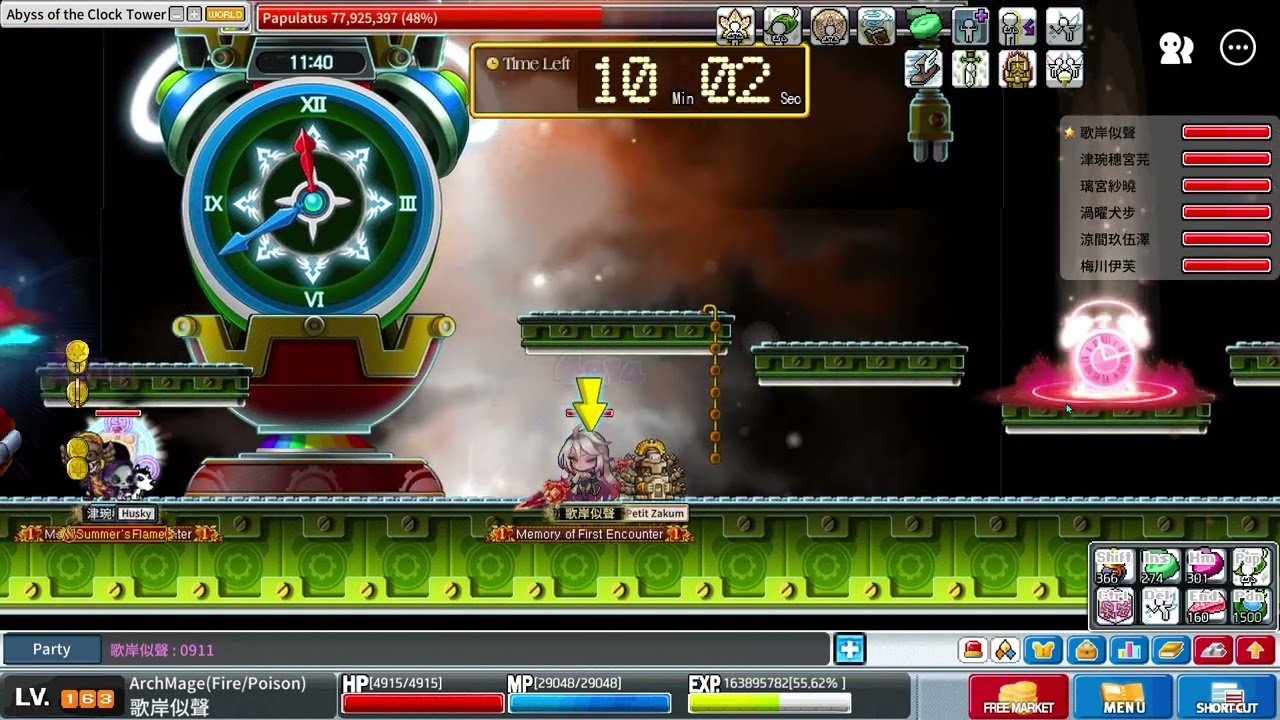Click the red siren alert icon
1280x720 pixels.
(973, 650)
